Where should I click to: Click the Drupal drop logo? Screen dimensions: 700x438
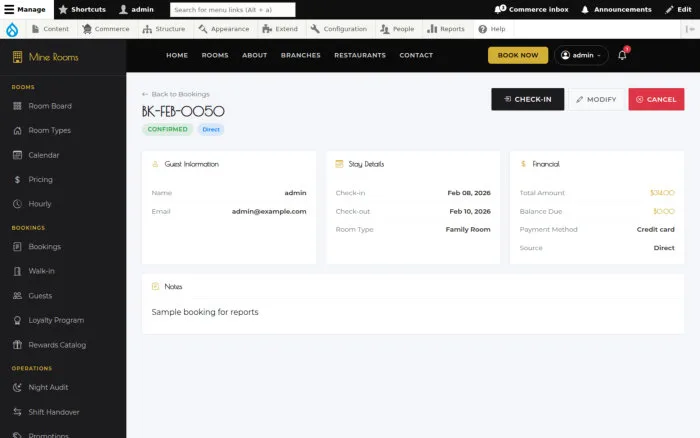[x=12, y=29]
